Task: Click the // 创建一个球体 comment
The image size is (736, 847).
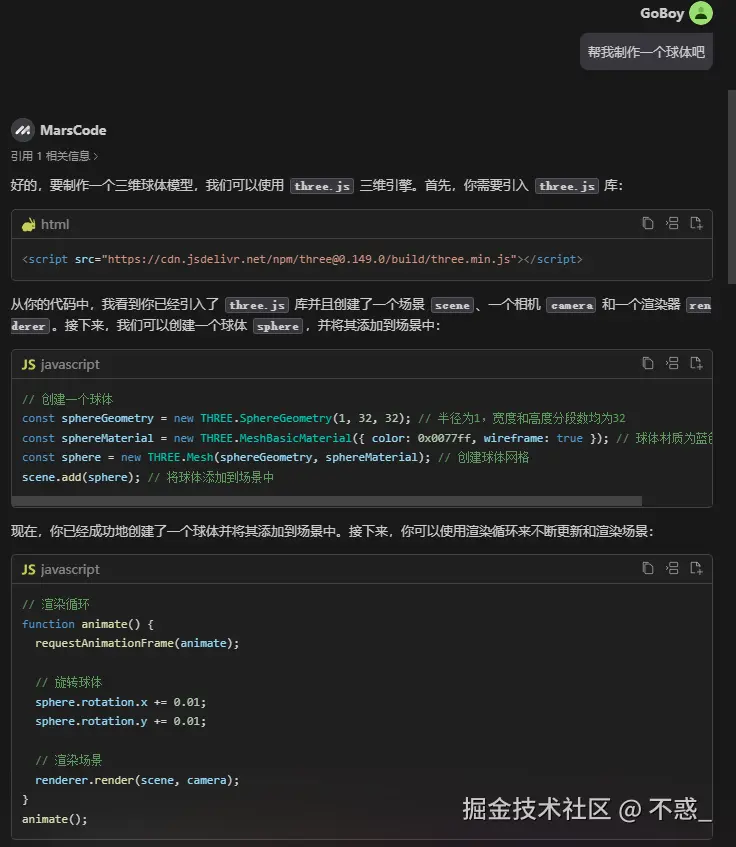Action: pos(67,399)
